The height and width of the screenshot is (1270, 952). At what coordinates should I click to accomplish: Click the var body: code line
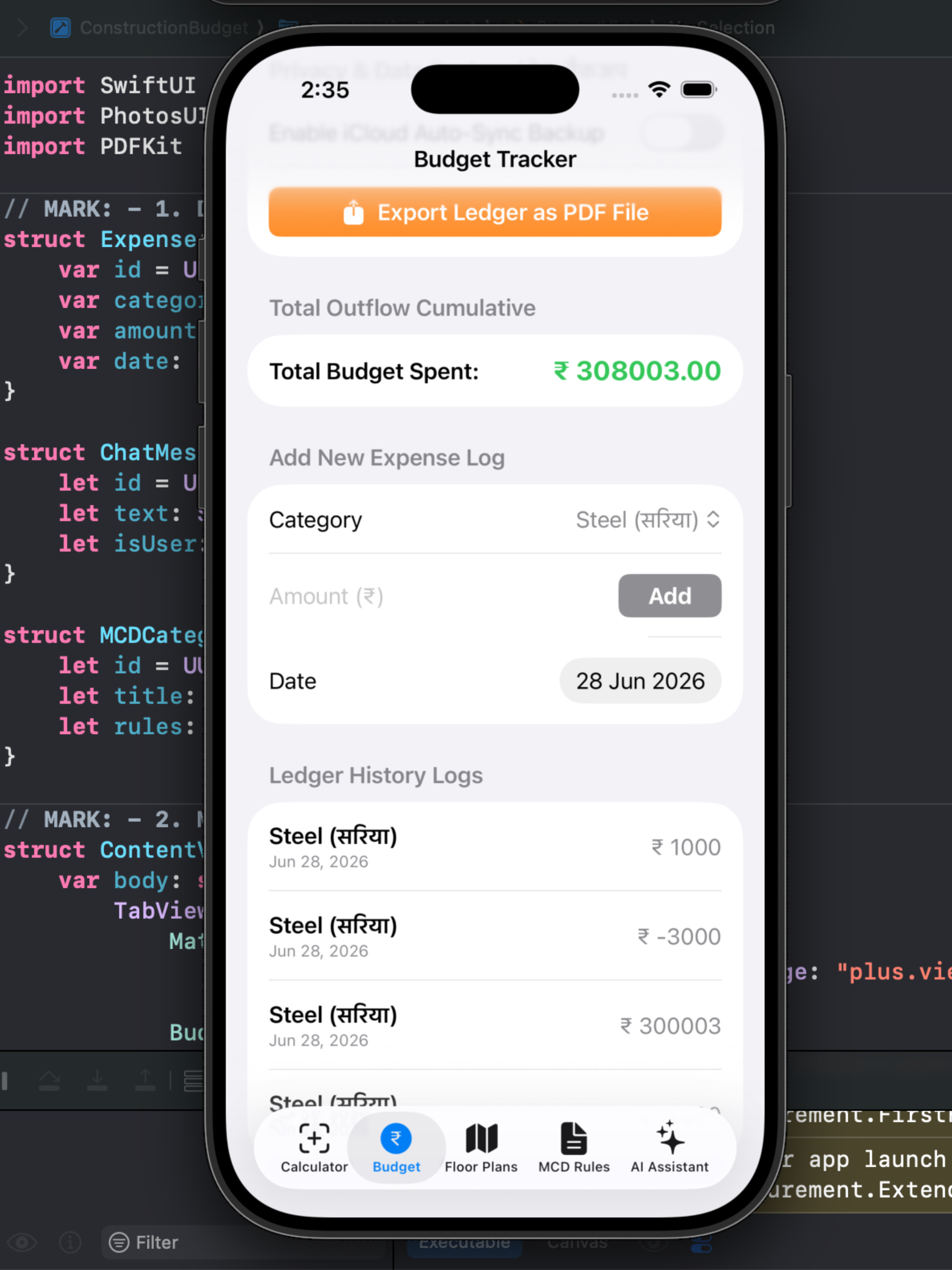[x=131, y=881]
